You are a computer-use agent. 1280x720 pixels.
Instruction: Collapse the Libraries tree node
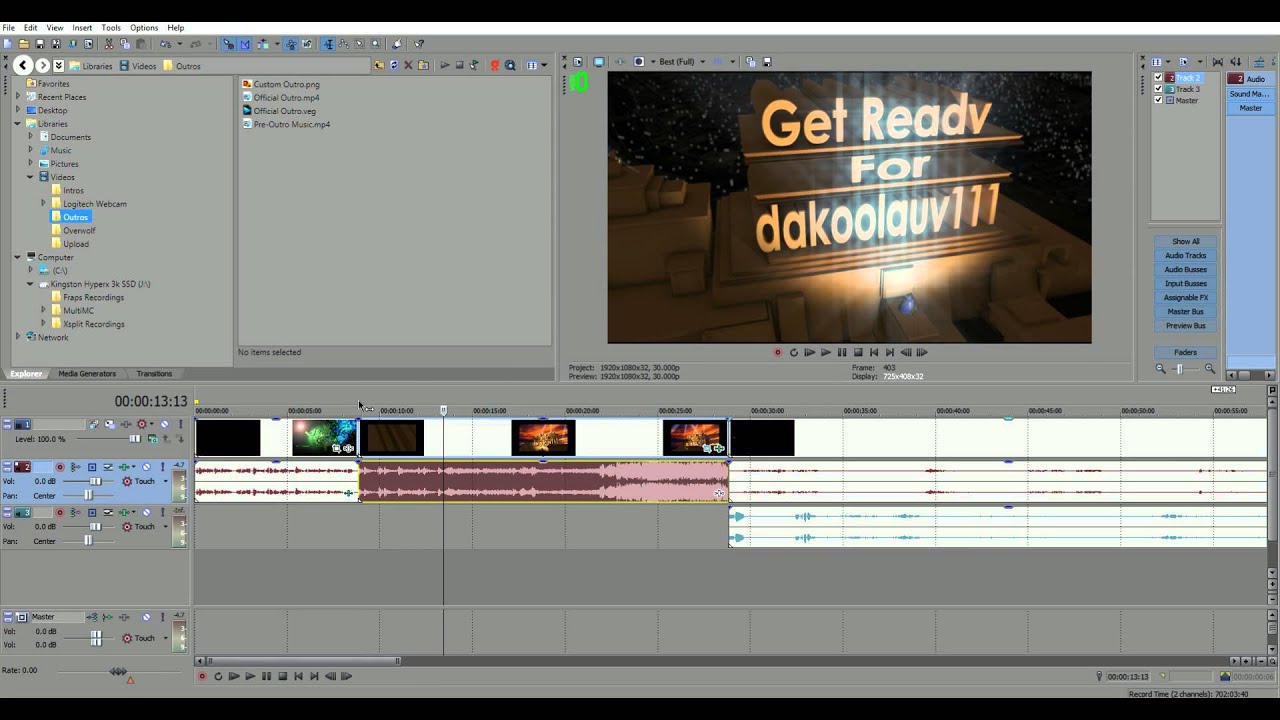(x=17, y=124)
